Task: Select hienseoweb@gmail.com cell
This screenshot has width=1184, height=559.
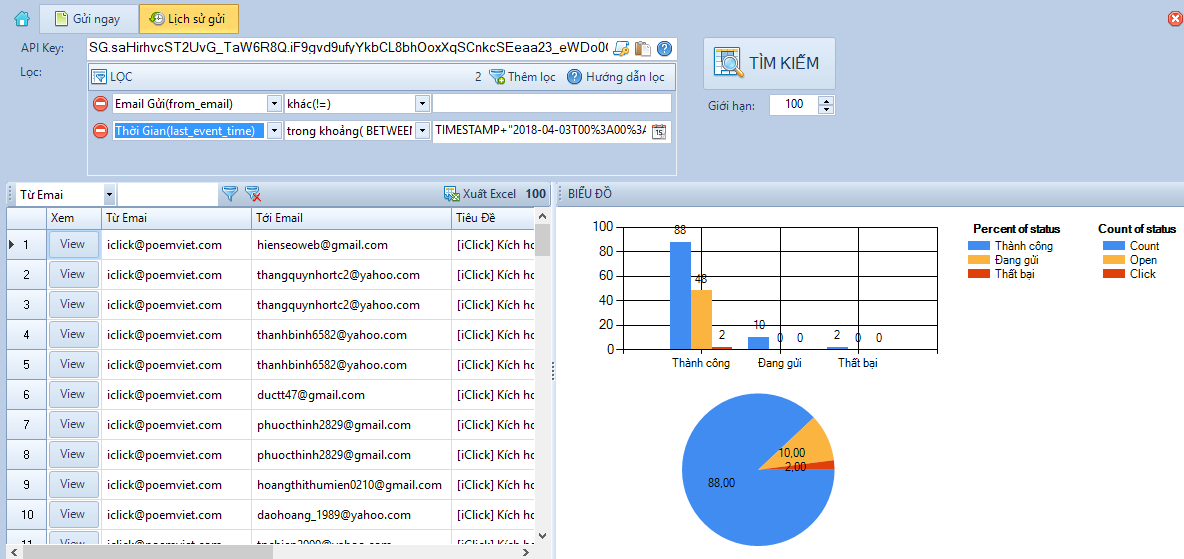Action: 351,245
